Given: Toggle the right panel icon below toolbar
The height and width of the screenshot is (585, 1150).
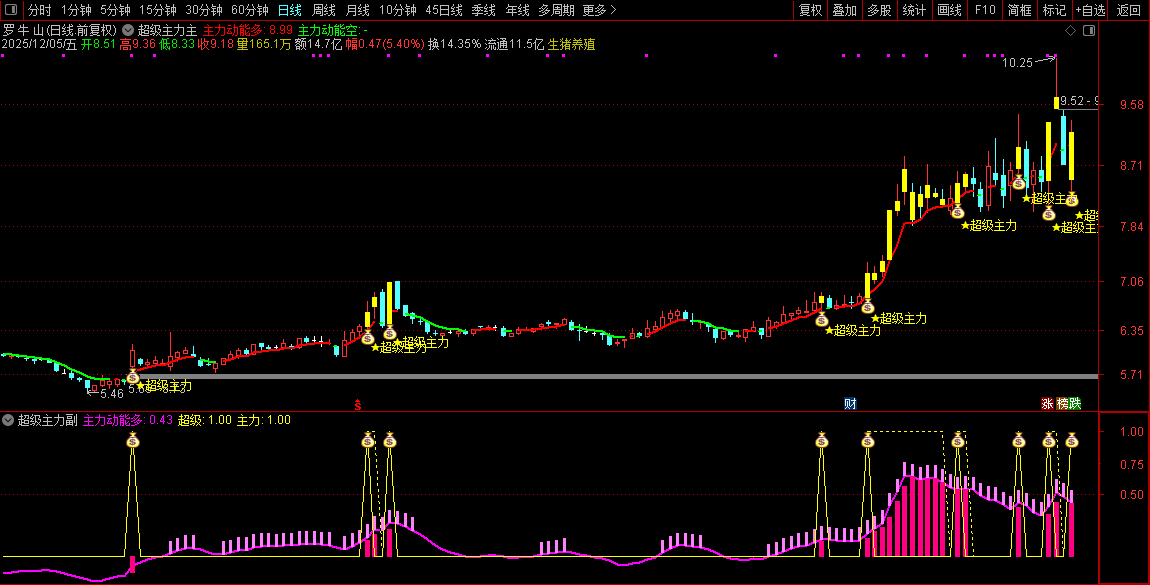Looking at the screenshot, I should pyautogui.click(x=1089, y=31).
